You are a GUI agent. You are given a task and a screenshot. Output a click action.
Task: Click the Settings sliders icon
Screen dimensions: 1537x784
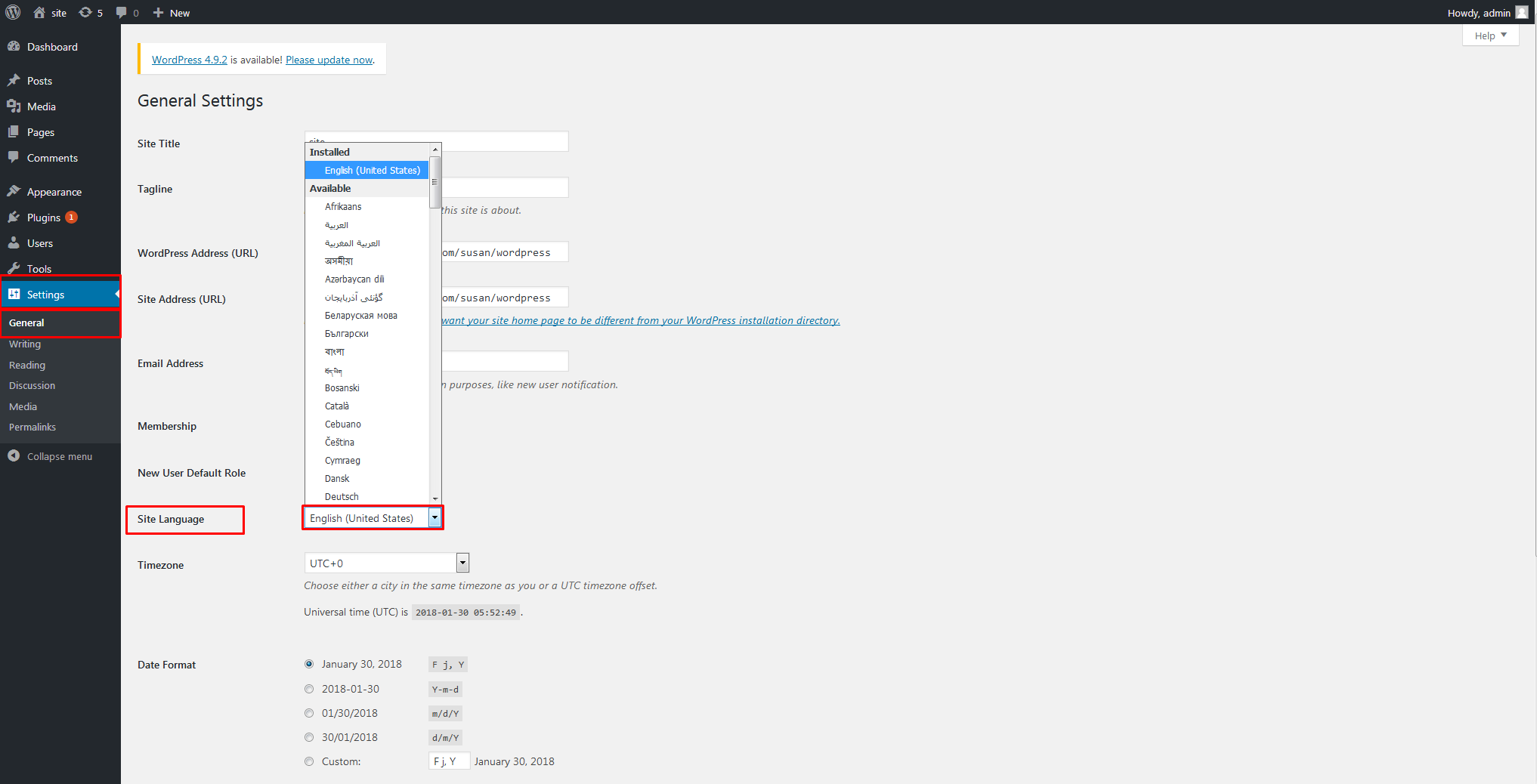coord(14,294)
